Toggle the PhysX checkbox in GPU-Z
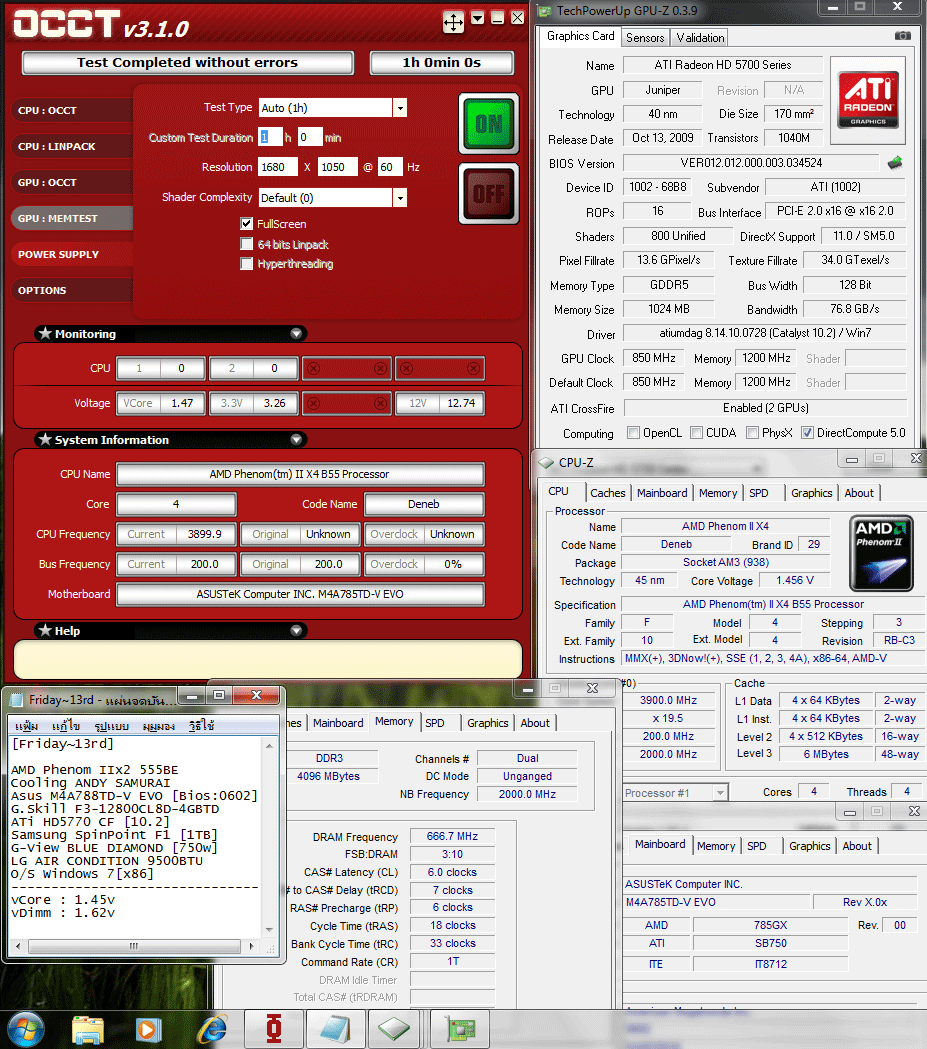This screenshot has height=1049, width=927. click(752, 433)
